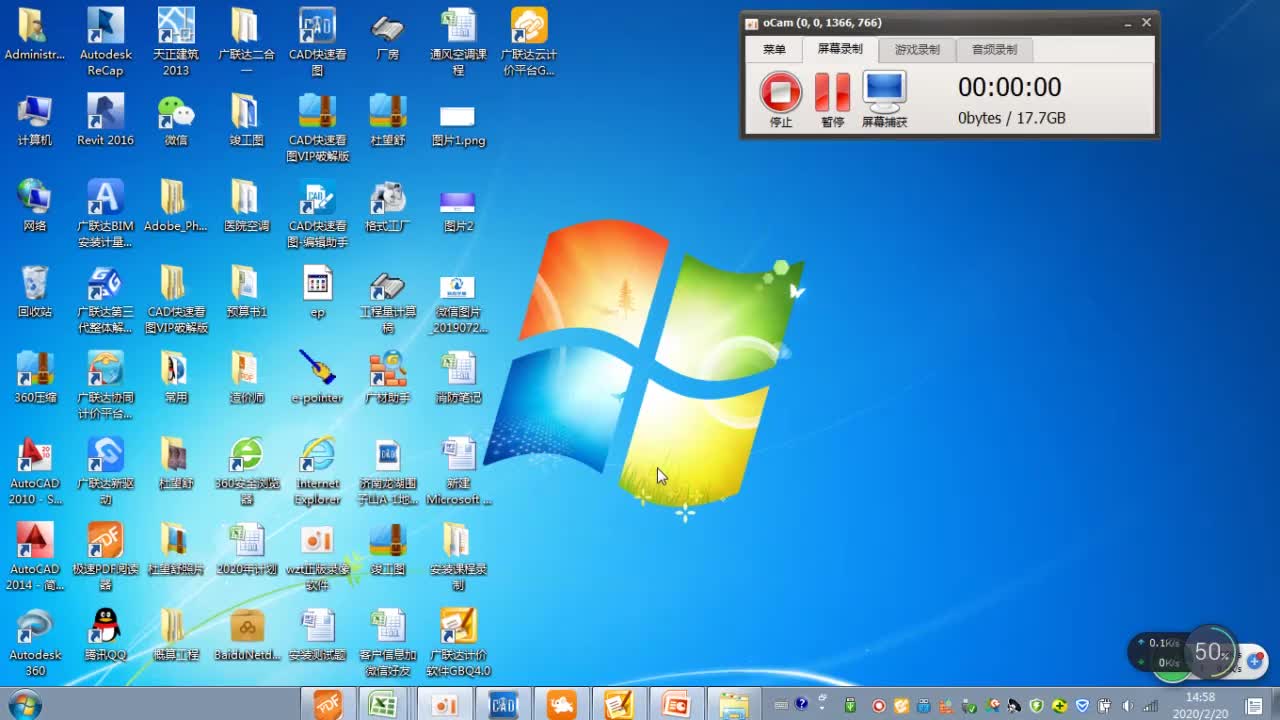Select the 微信 WeChat desktop icon
Viewport: 1280px width, 720px height.
(176, 121)
